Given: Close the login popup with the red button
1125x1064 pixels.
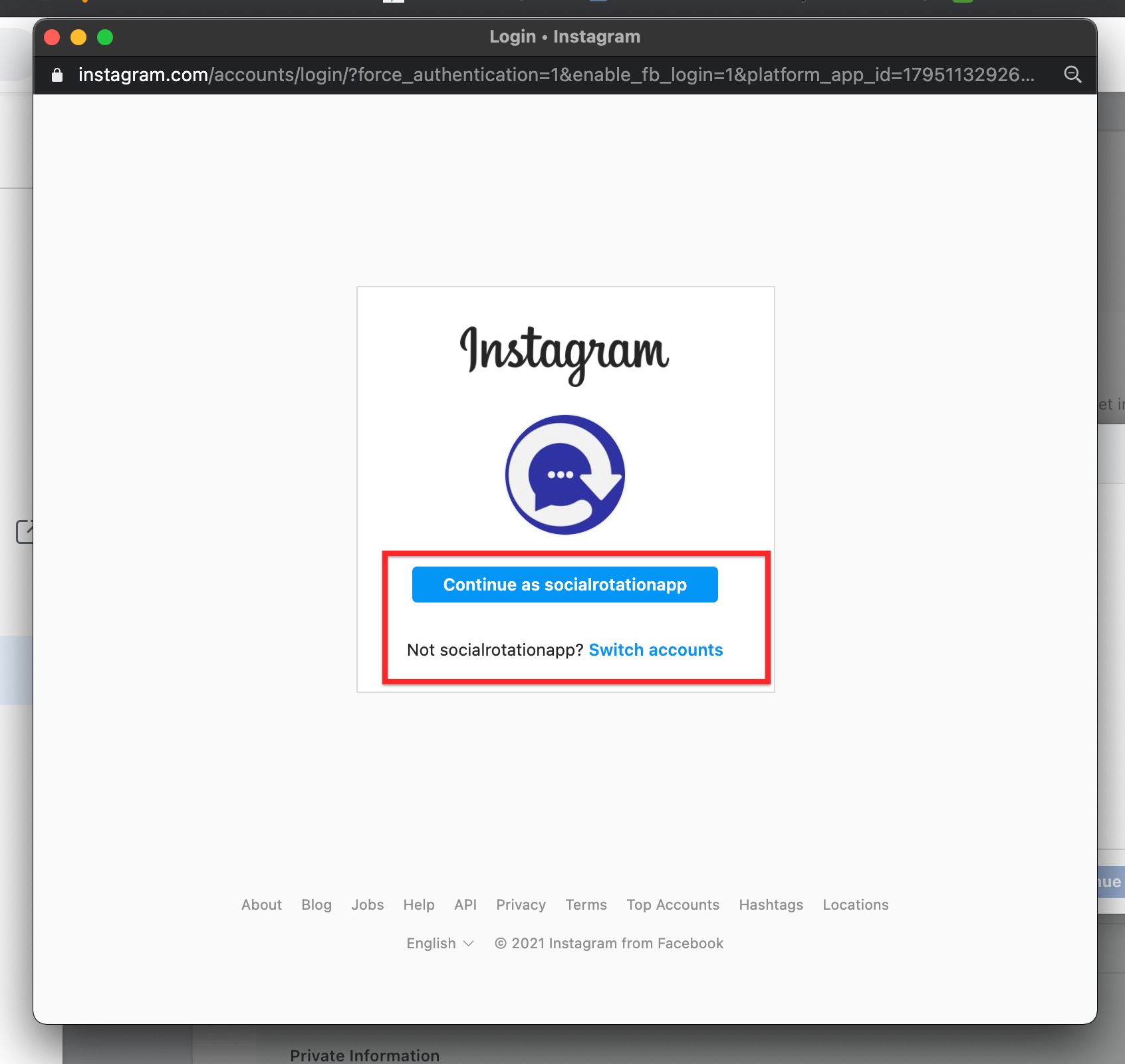Looking at the screenshot, I should [x=52, y=37].
